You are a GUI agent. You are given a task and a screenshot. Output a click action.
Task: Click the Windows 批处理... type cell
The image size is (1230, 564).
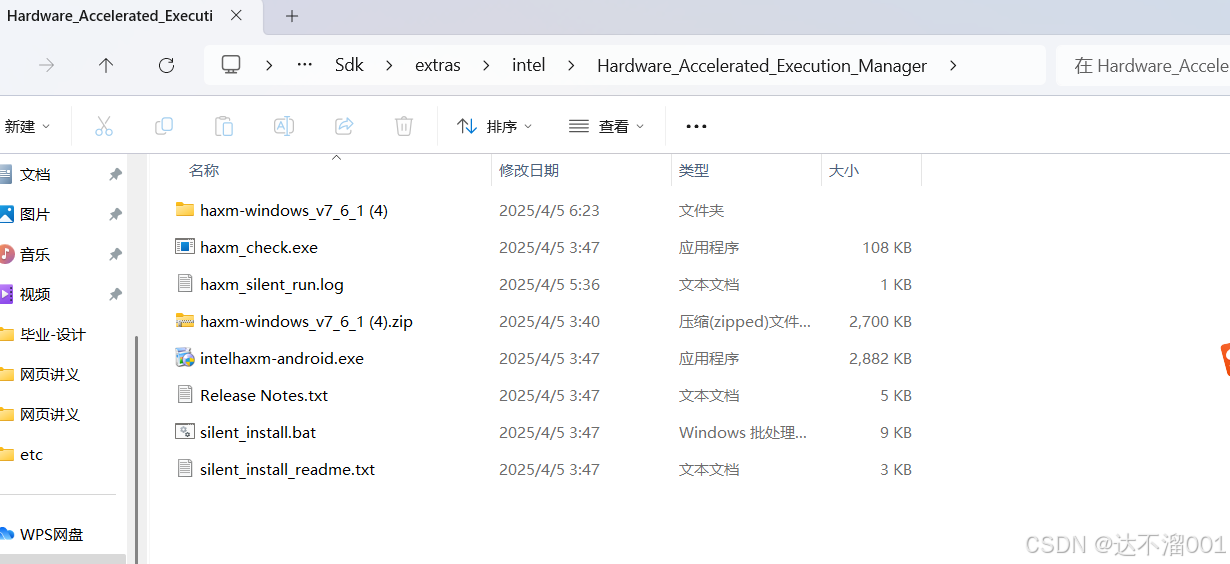(x=743, y=432)
